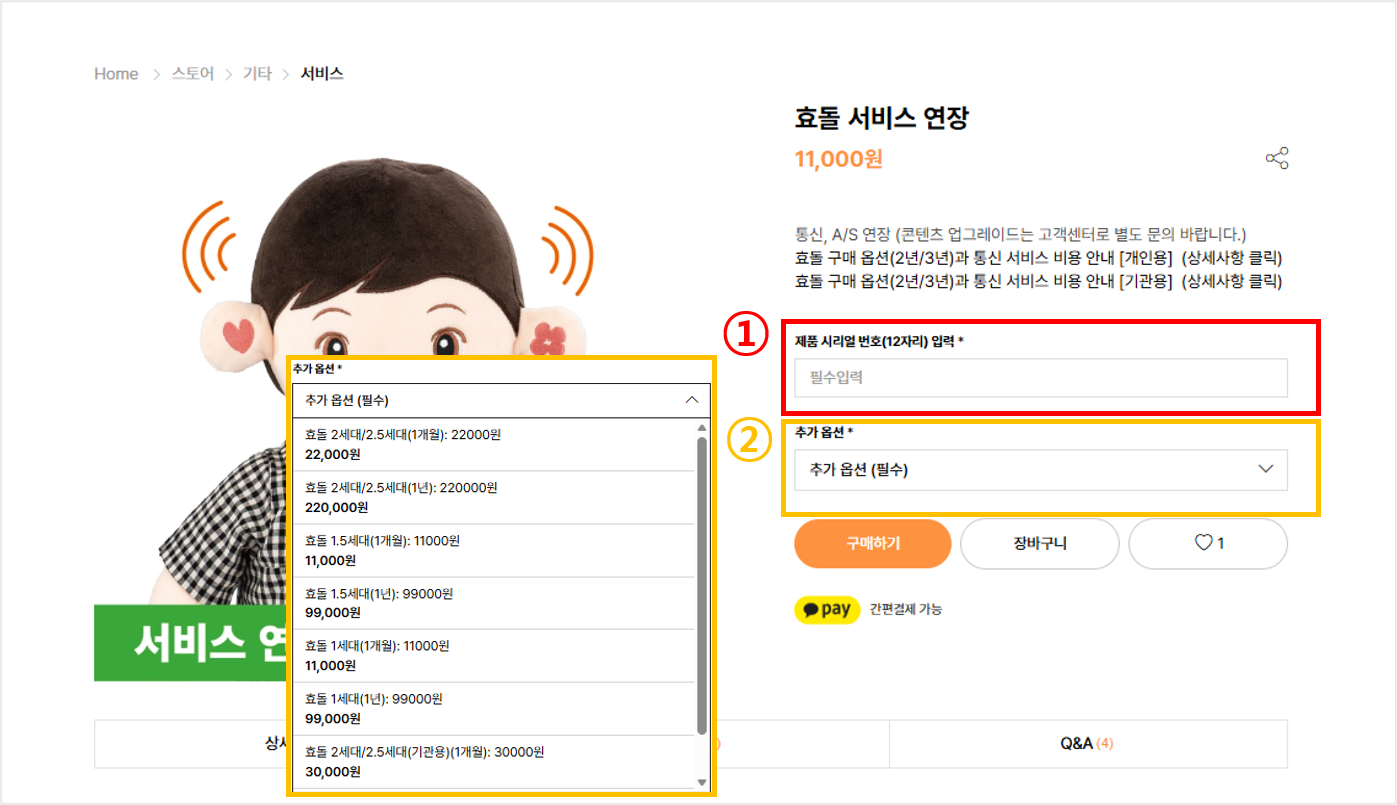Click the option list scroll-up arrow
Viewport: 1397px width, 805px height.
click(x=702, y=427)
